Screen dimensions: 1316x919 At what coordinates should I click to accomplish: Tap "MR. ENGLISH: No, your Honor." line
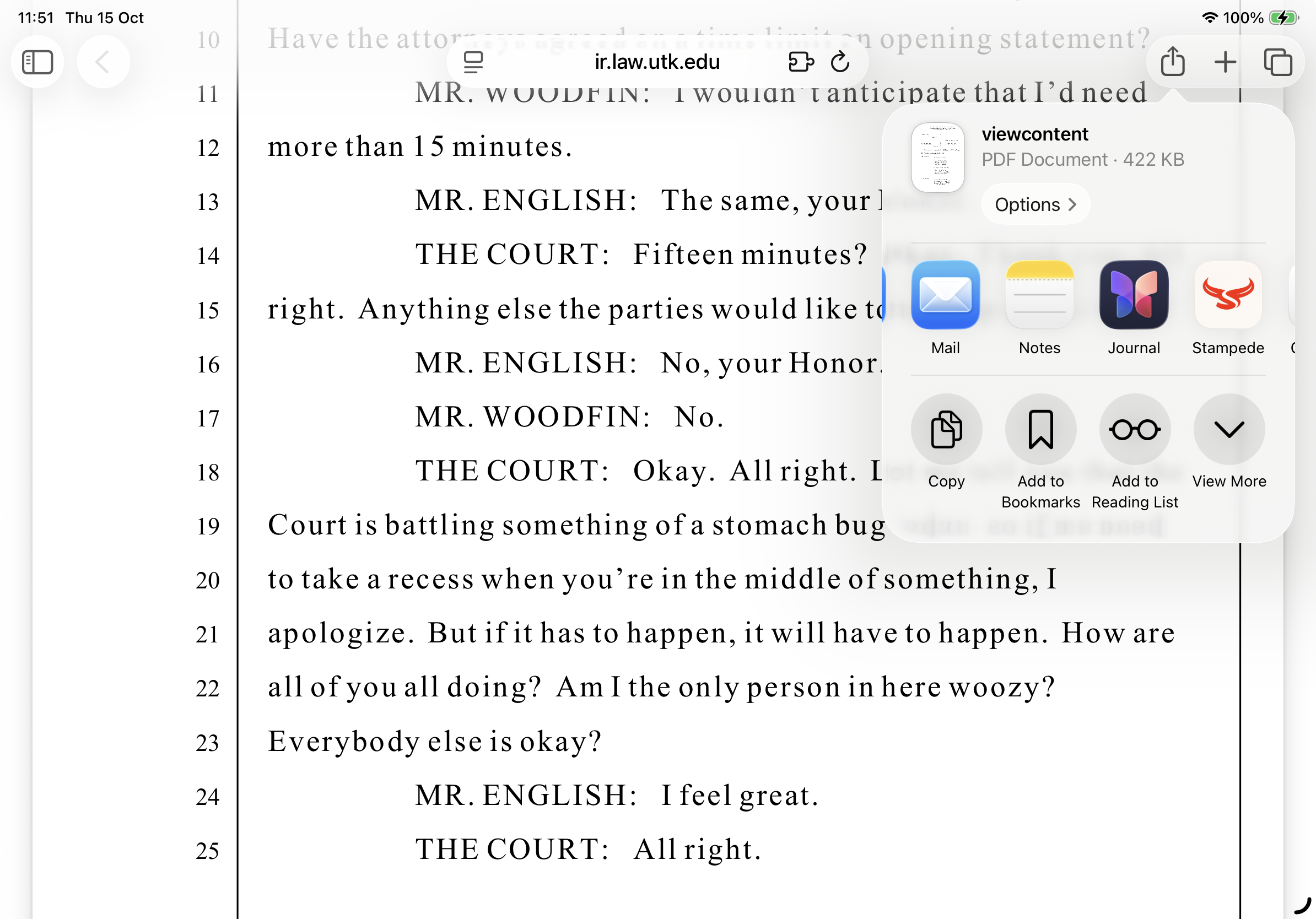(x=650, y=363)
